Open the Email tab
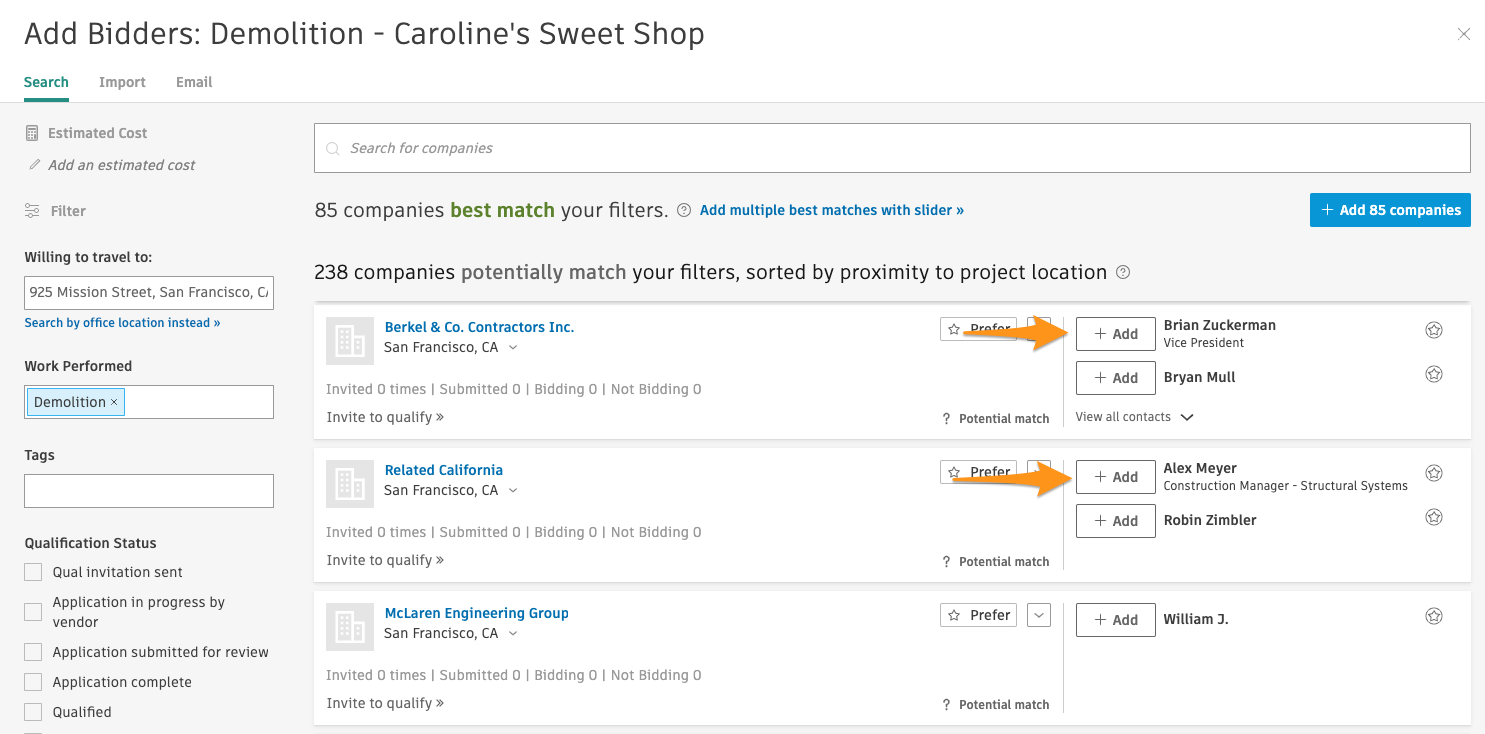This screenshot has width=1485, height=734. 194,82
